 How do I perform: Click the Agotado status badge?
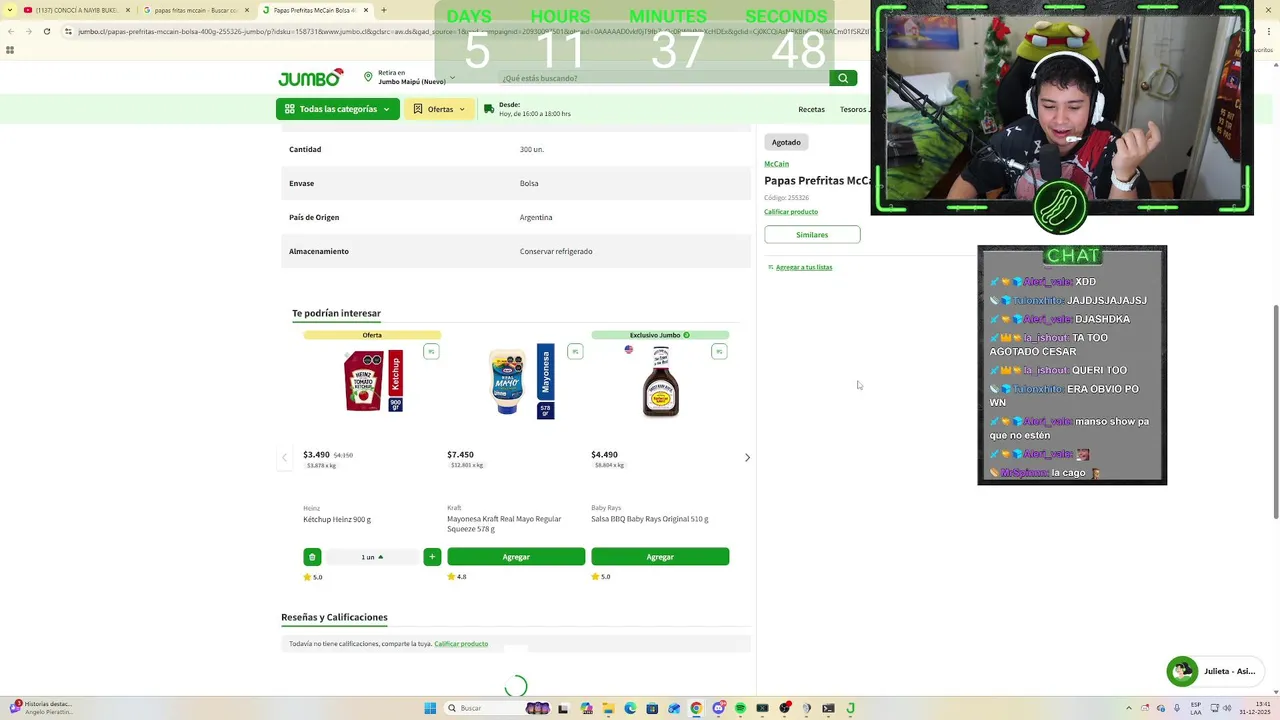coord(786,142)
